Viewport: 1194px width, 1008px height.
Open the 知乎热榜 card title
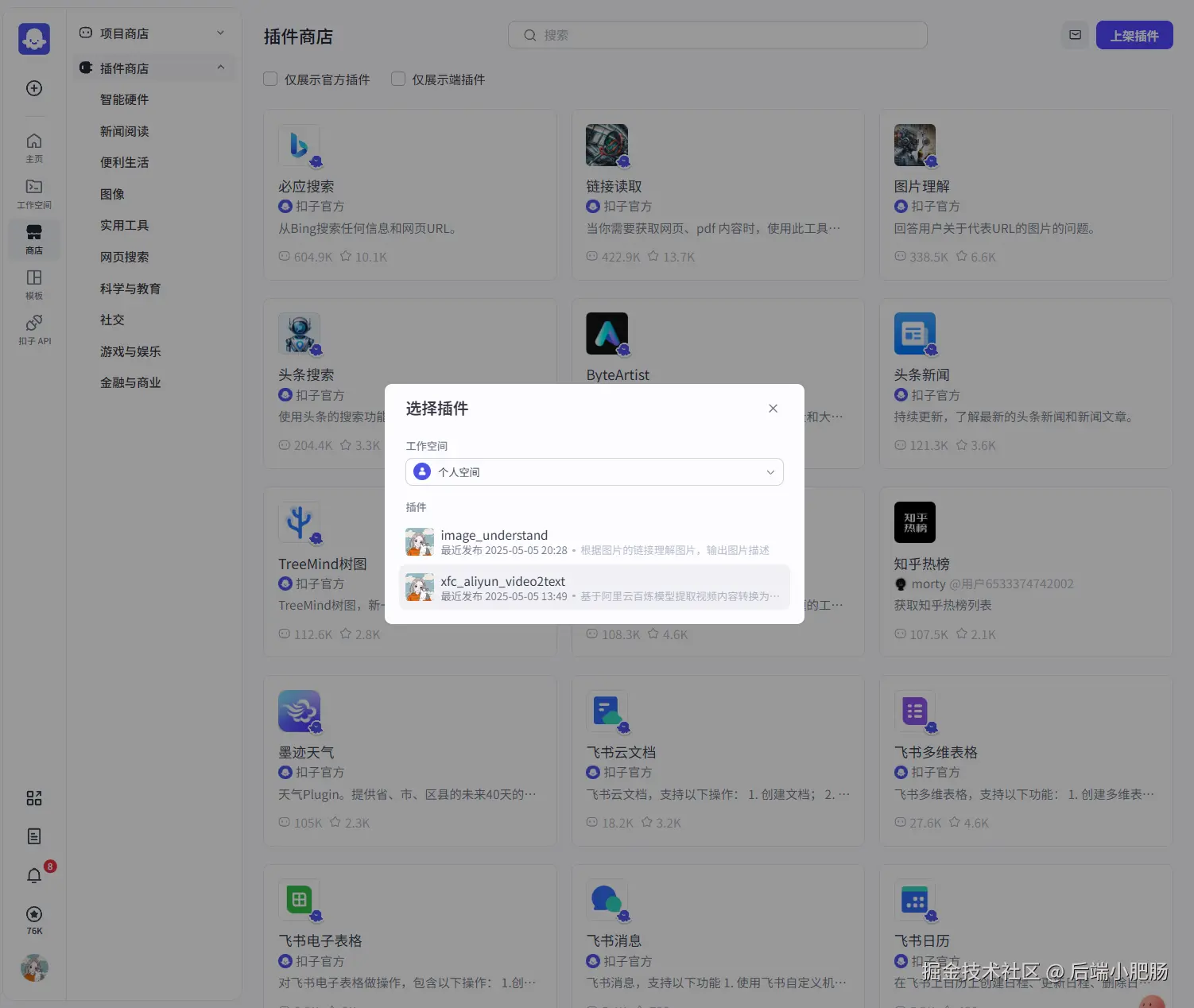921,564
